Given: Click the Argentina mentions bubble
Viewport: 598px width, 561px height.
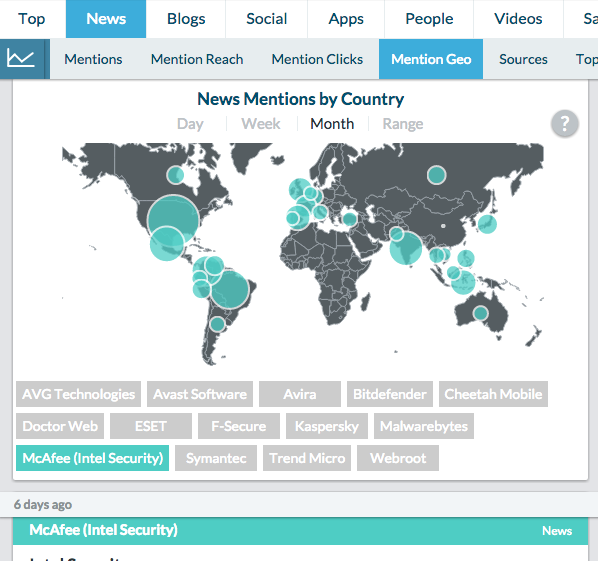Looking at the screenshot, I should 217,325.
